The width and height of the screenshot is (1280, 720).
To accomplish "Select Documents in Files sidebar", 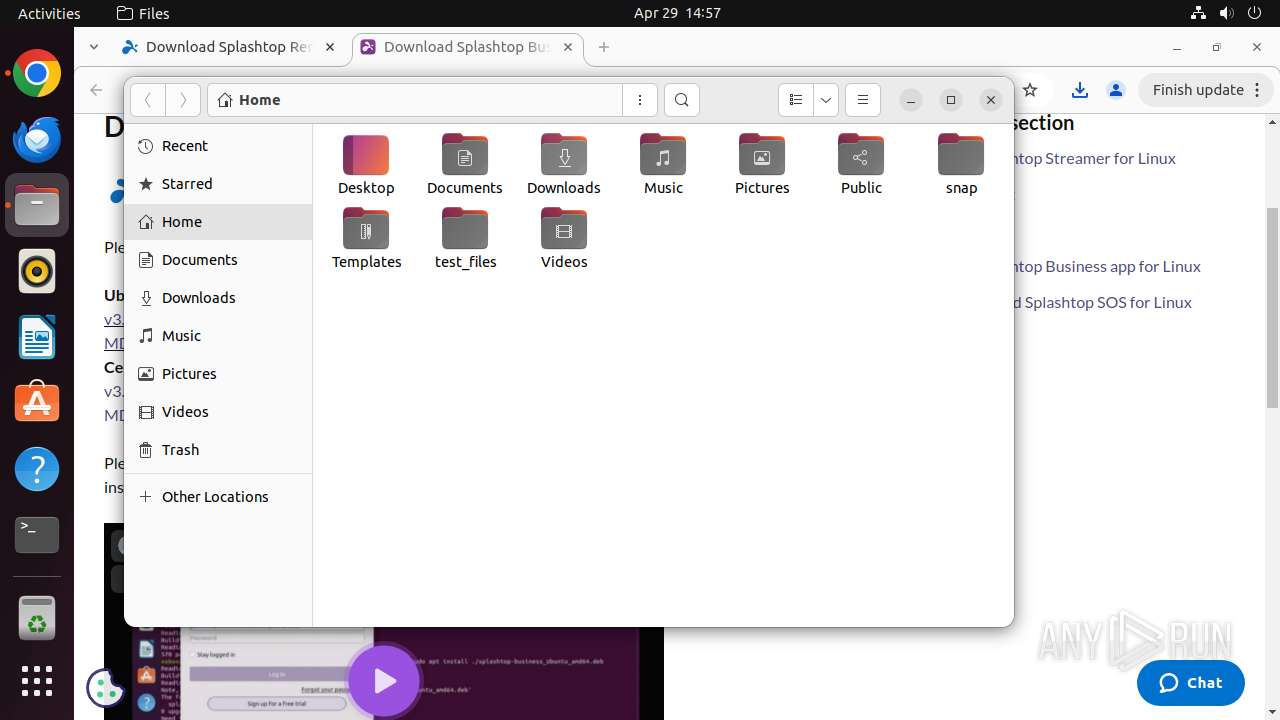I will [218, 260].
